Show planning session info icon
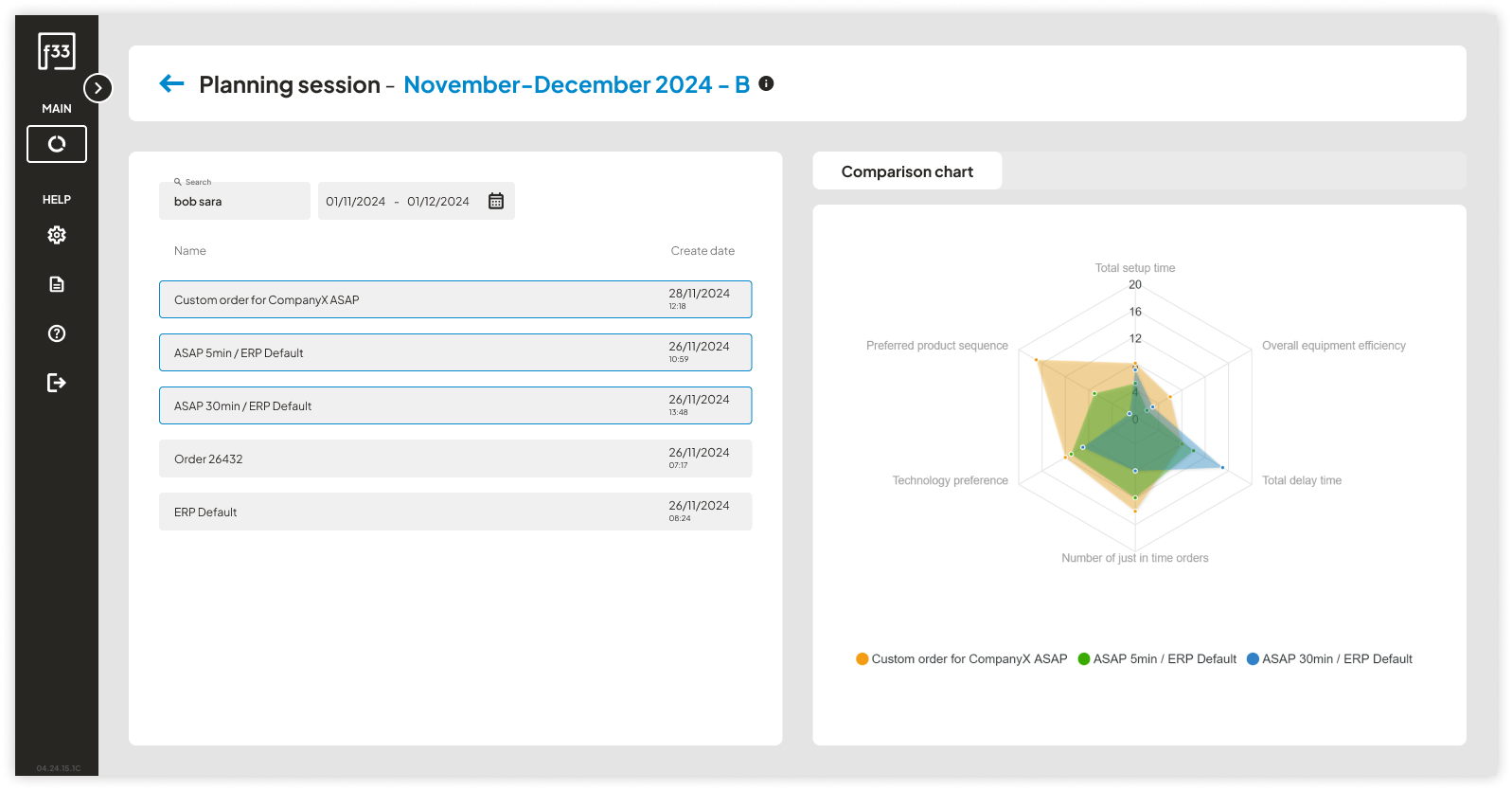The width and height of the screenshot is (1512, 791). [767, 83]
